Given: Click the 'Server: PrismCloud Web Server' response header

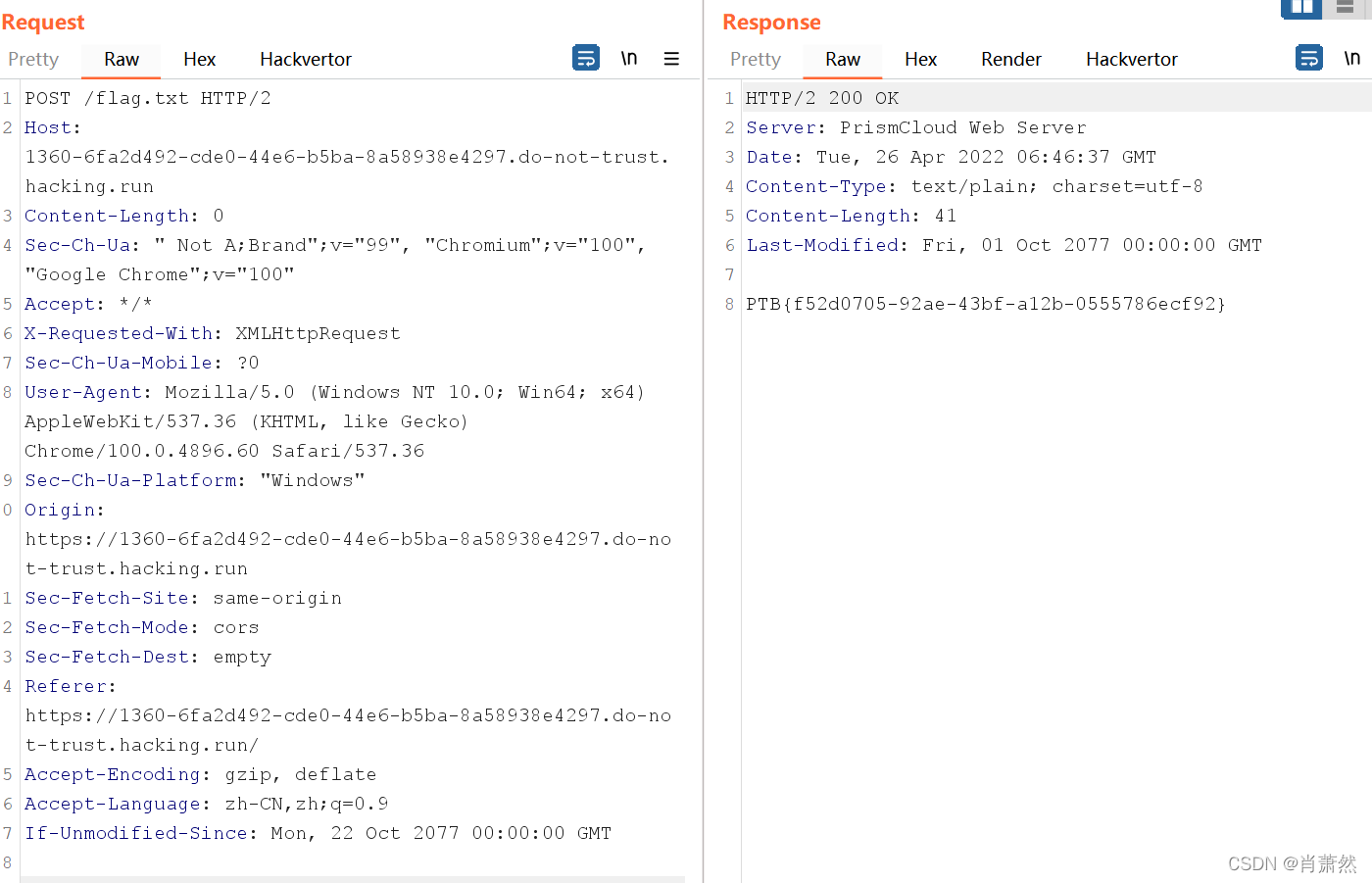Looking at the screenshot, I should [x=916, y=127].
